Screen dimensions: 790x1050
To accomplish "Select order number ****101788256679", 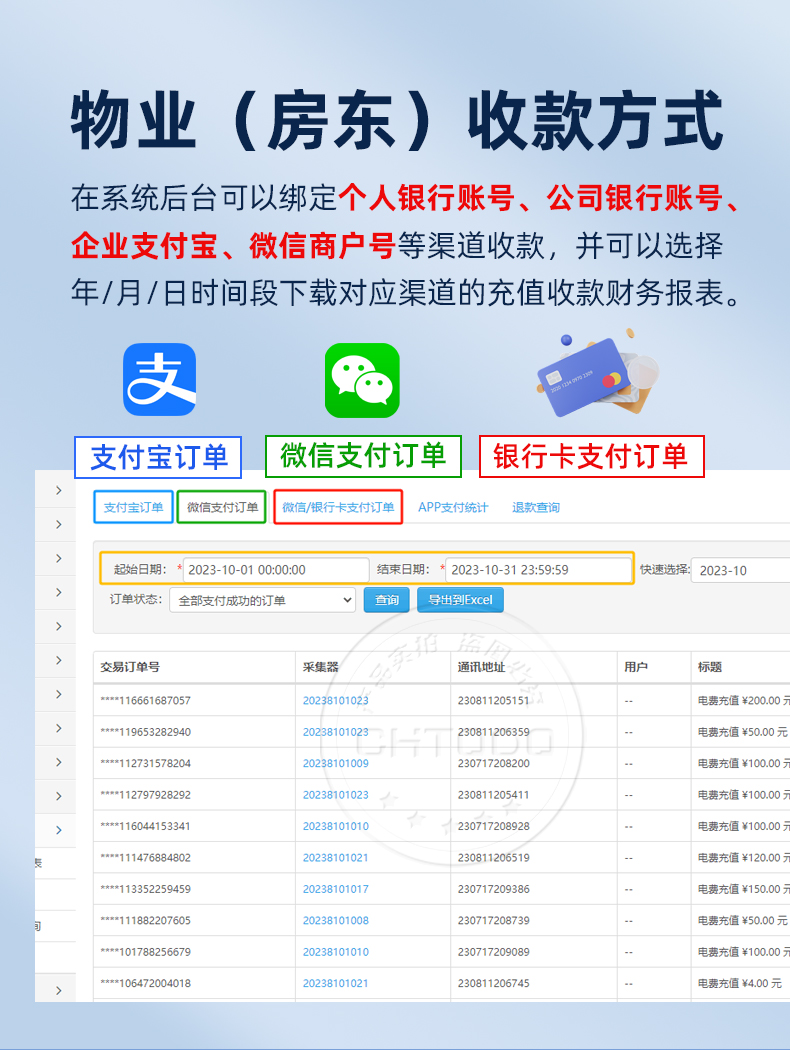I will tap(145, 952).
